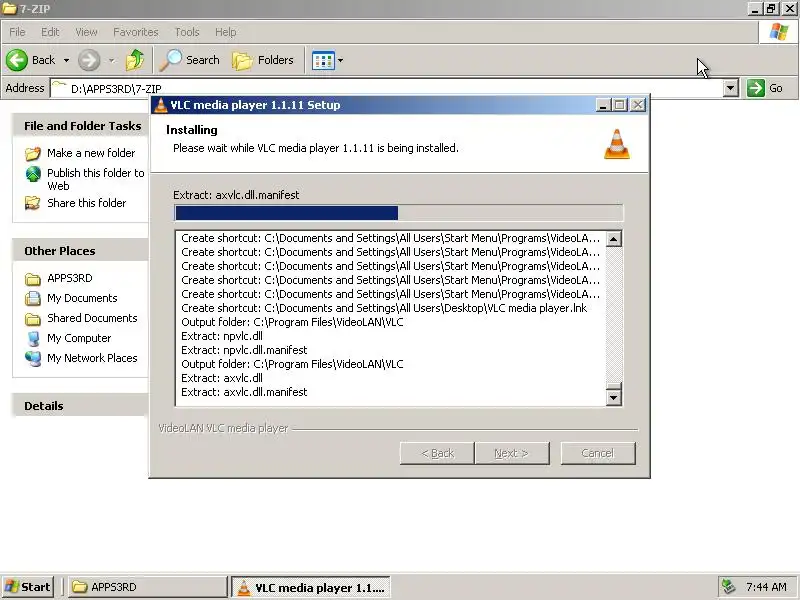Select the Desktop\VLC media player.lnk shortcut line
The image size is (800, 600).
[384, 308]
